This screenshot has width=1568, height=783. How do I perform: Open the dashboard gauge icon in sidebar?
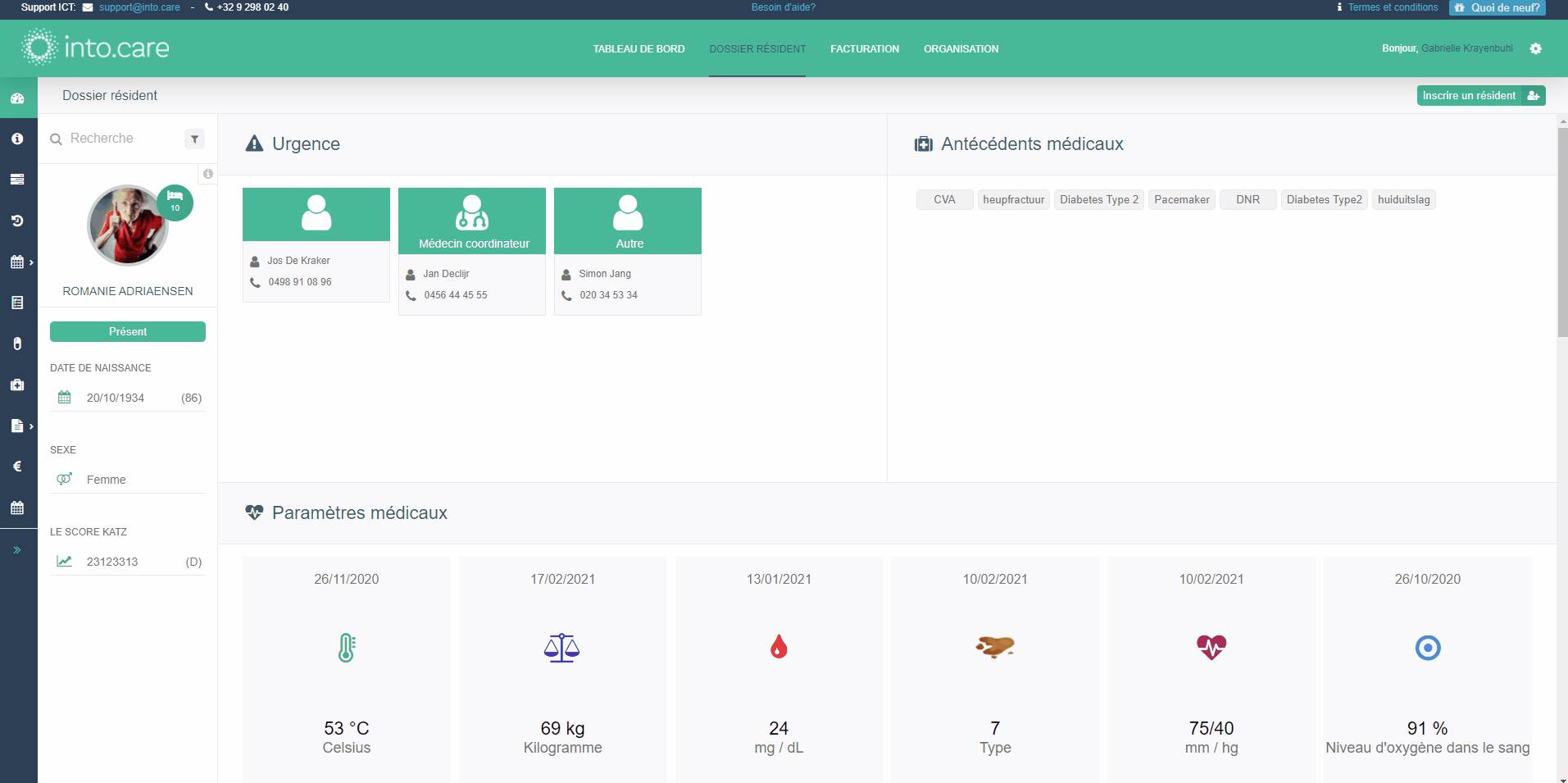(17, 98)
